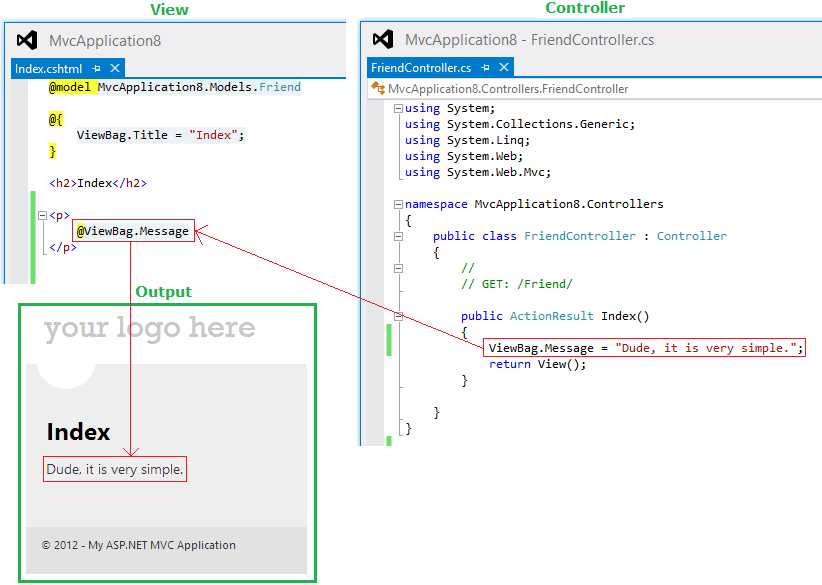This screenshot has height=585, width=822.
Task: Click the Index() method name
Action: coord(625,316)
